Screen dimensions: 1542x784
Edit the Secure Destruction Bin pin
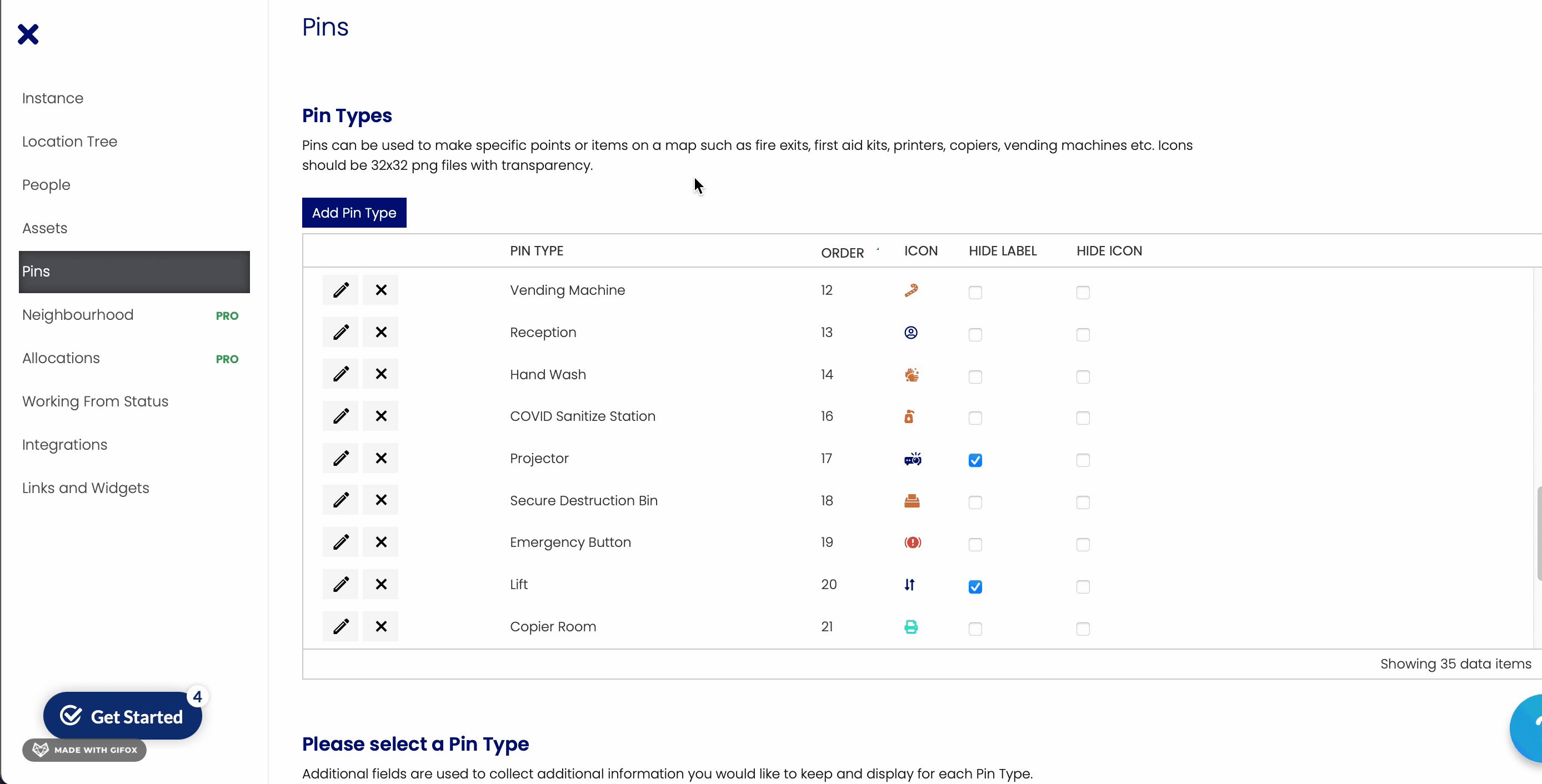341,500
